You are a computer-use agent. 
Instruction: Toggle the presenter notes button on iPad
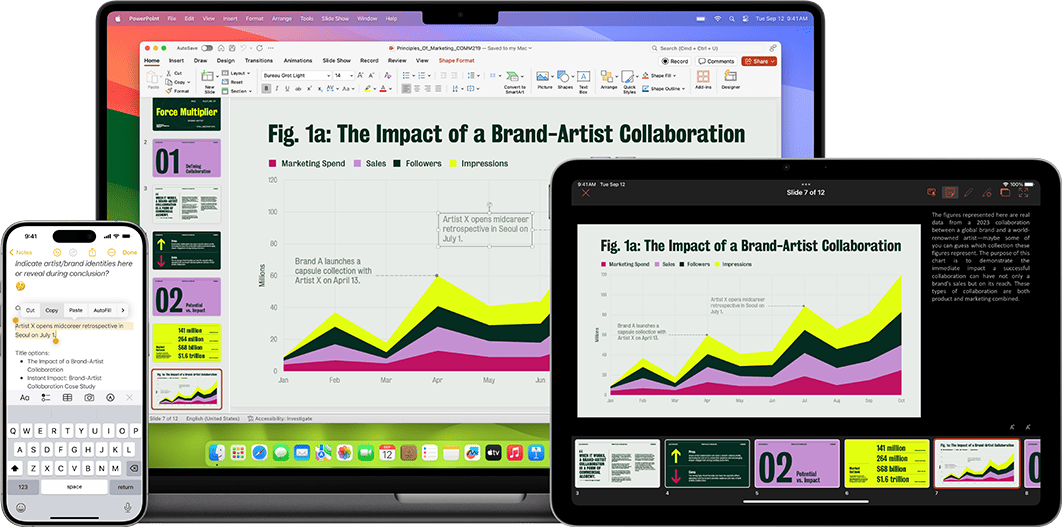click(x=949, y=191)
